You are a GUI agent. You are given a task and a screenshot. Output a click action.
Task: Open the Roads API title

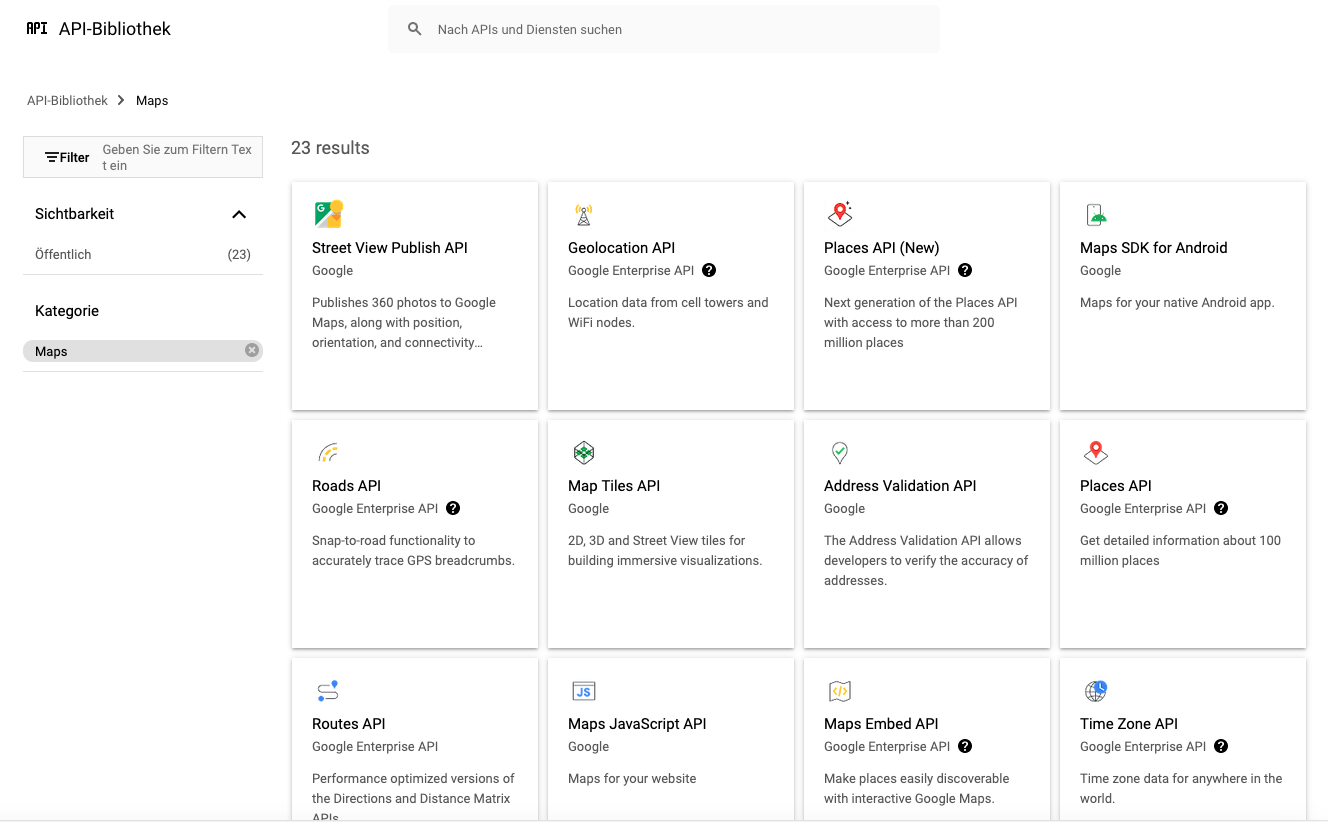[347, 486]
